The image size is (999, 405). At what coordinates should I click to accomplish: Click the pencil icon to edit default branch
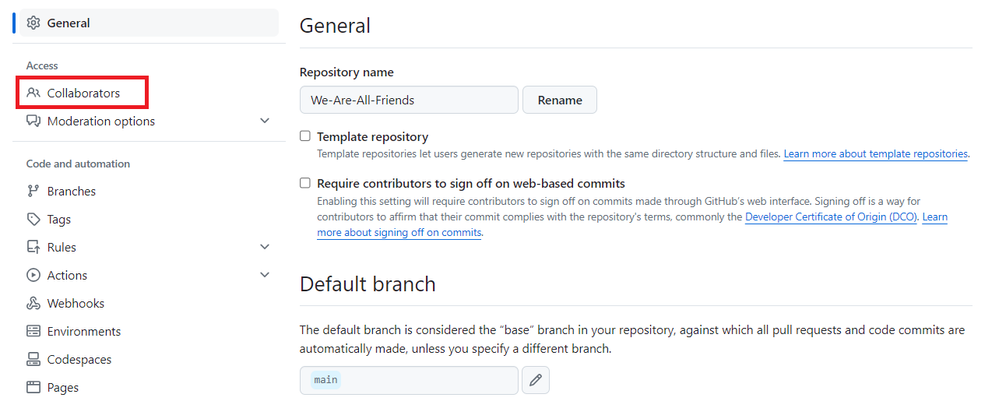tap(536, 380)
